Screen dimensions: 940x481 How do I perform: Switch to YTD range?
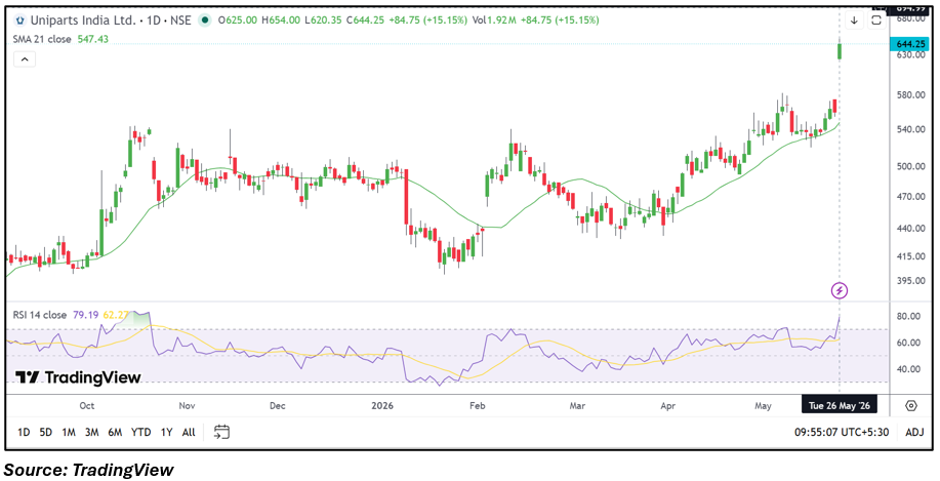141,432
